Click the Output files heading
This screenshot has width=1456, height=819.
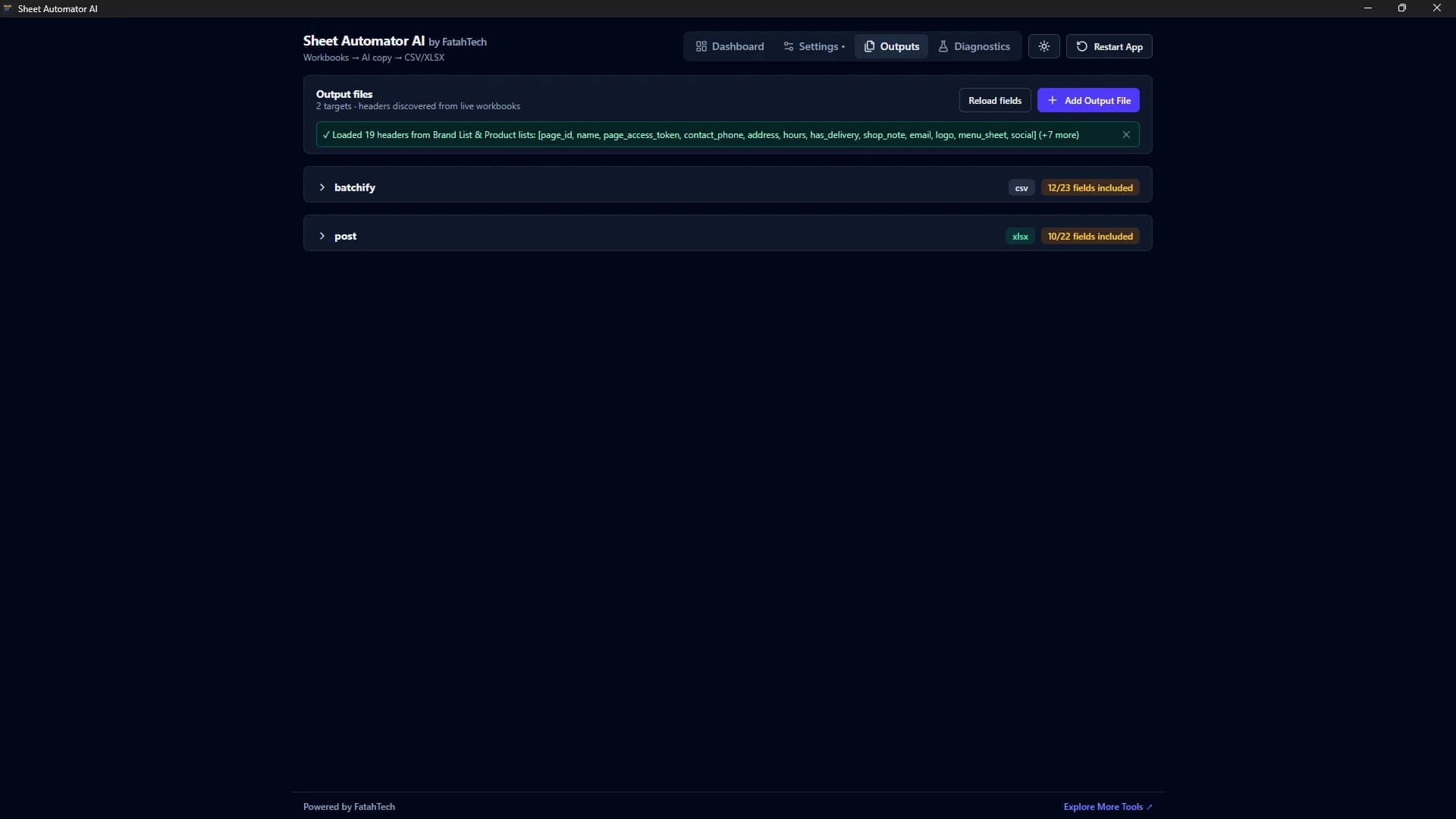(344, 94)
